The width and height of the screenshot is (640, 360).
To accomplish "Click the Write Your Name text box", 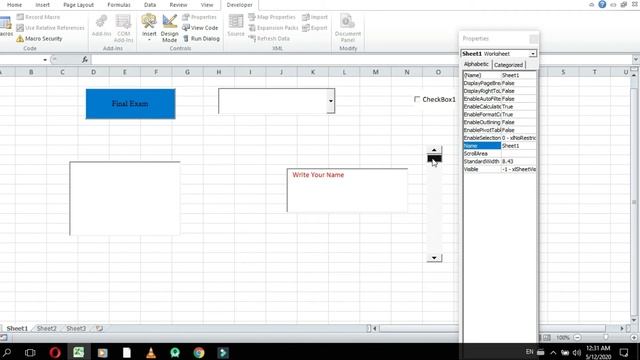I will [x=347, y=190].
